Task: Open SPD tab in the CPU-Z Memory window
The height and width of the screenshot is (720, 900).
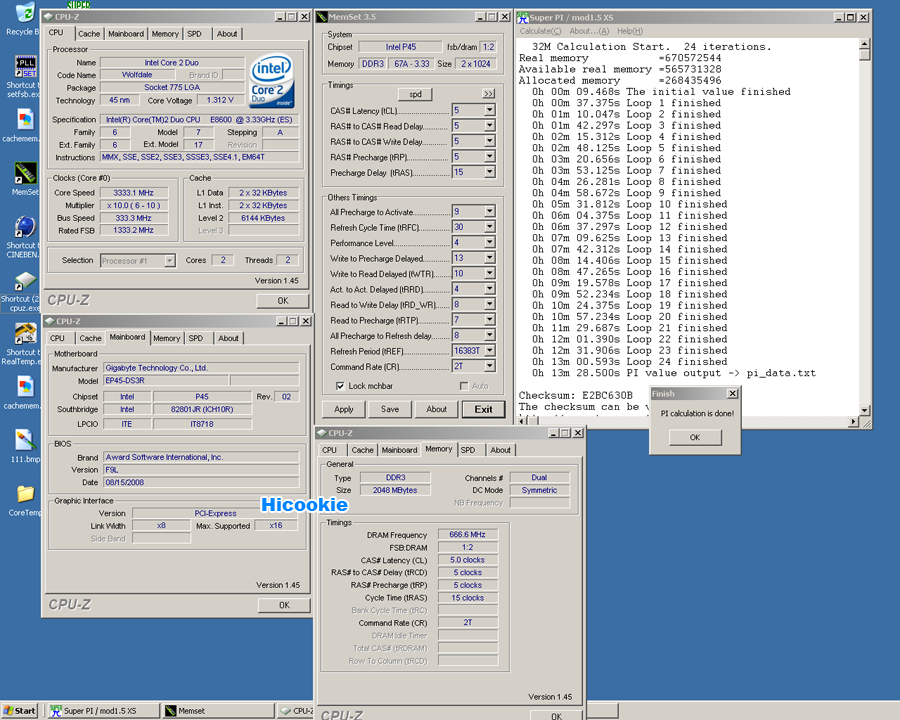Action: coord(468,450)
